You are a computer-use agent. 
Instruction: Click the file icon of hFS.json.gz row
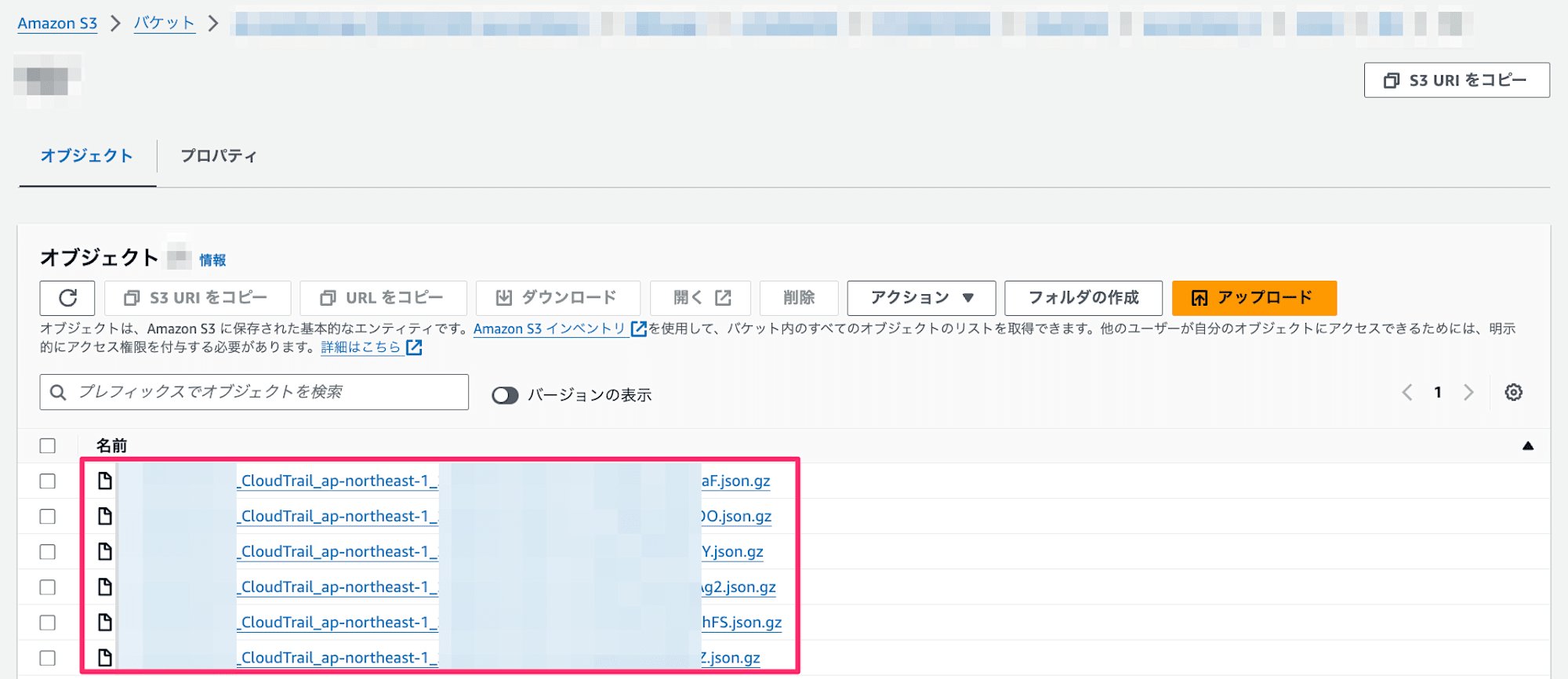tap(105, 622)
